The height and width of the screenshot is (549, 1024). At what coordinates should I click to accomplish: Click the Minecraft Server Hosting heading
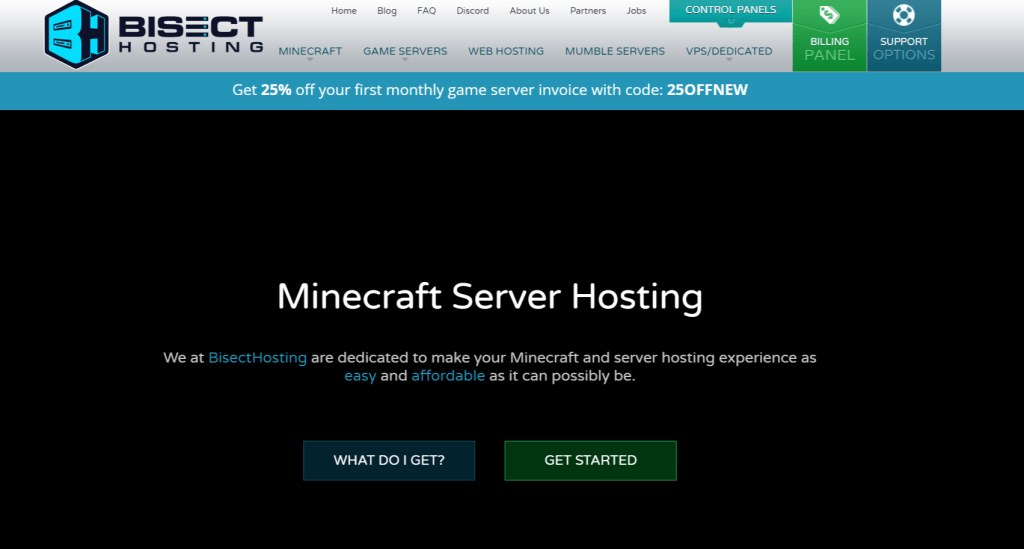[x=490, y=297]
